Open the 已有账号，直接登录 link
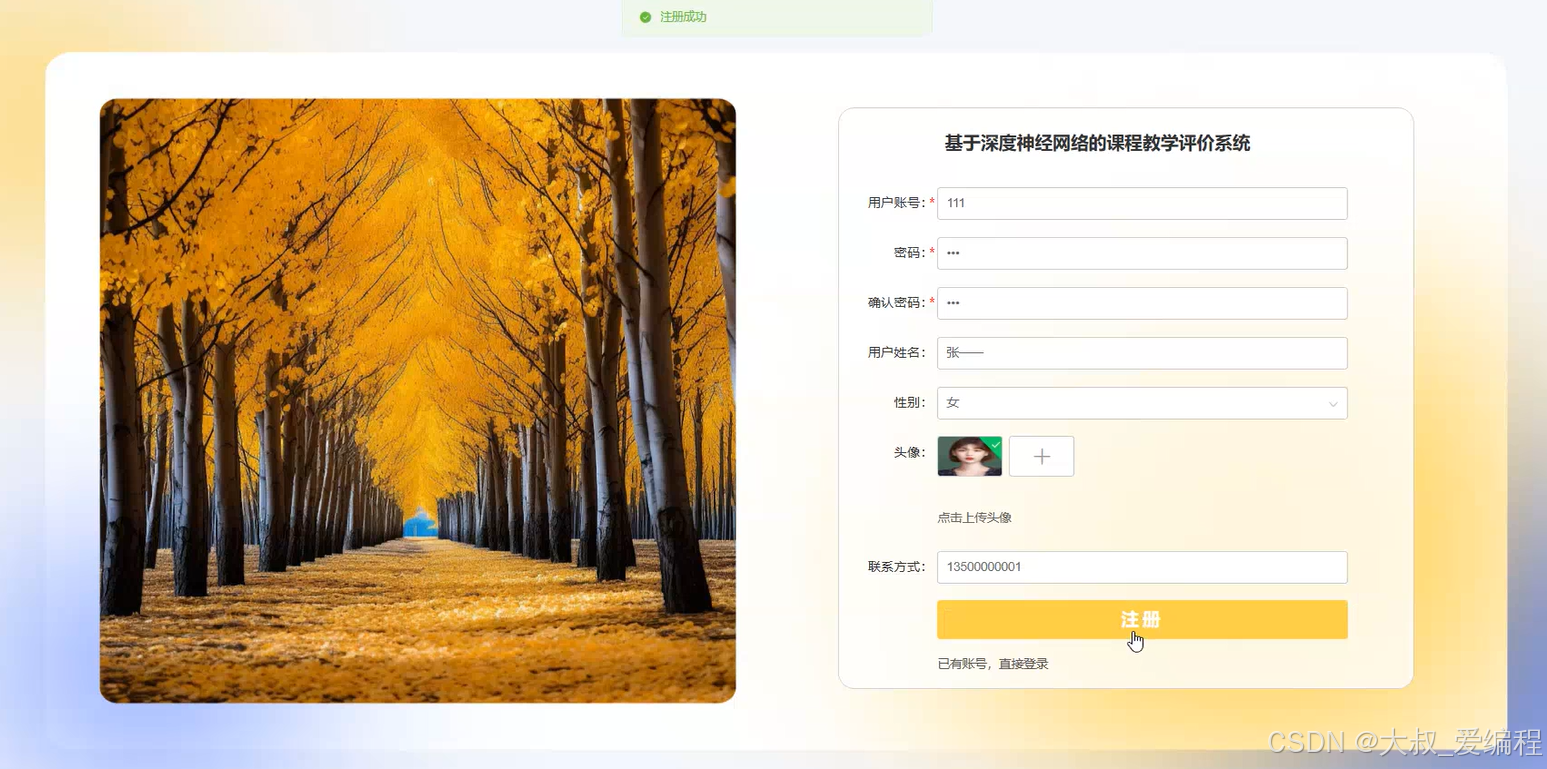This screenshot has width=1547, height=769. click(x=993, y=664)
